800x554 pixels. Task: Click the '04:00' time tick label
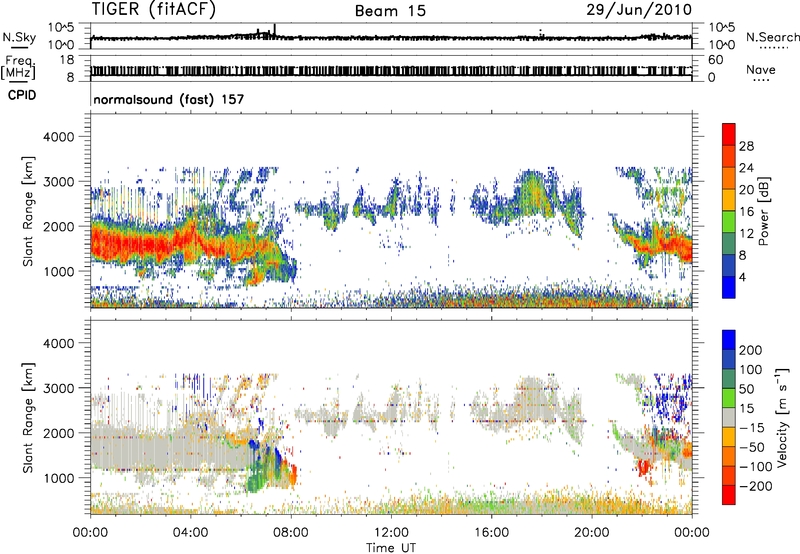pos(190,533)
